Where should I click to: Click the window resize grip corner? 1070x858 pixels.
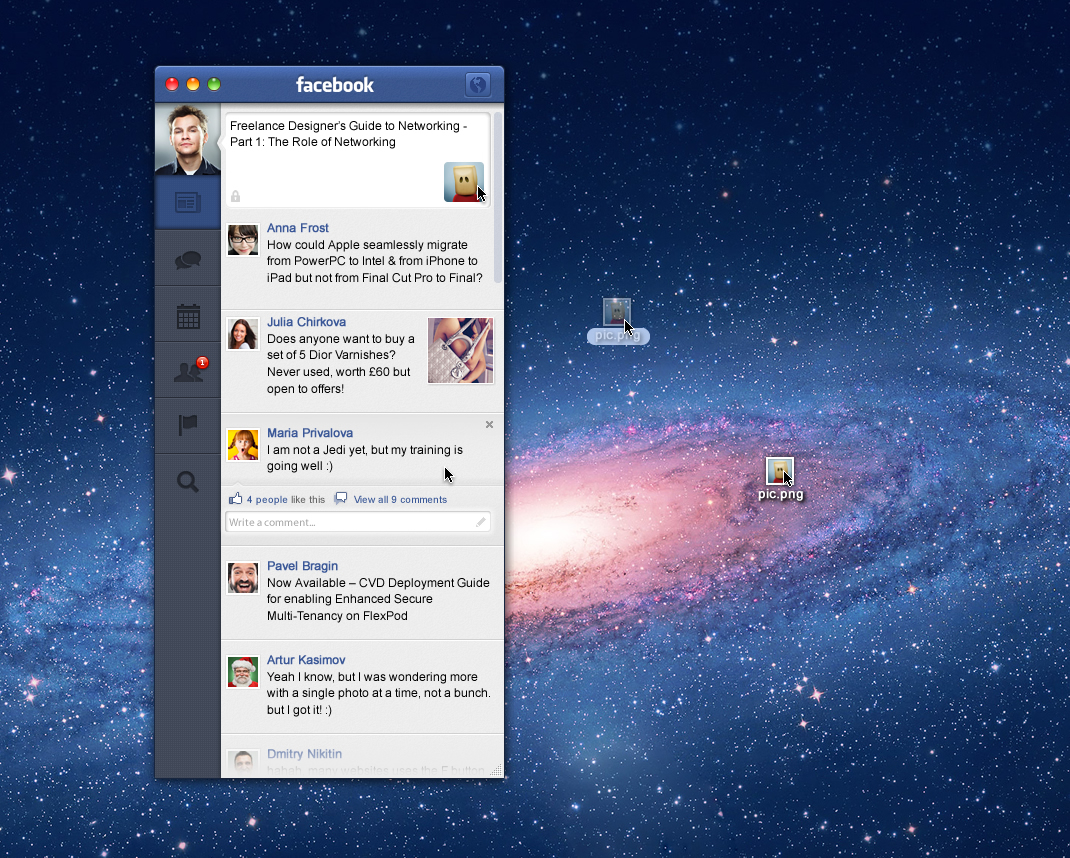click(497, 771)
